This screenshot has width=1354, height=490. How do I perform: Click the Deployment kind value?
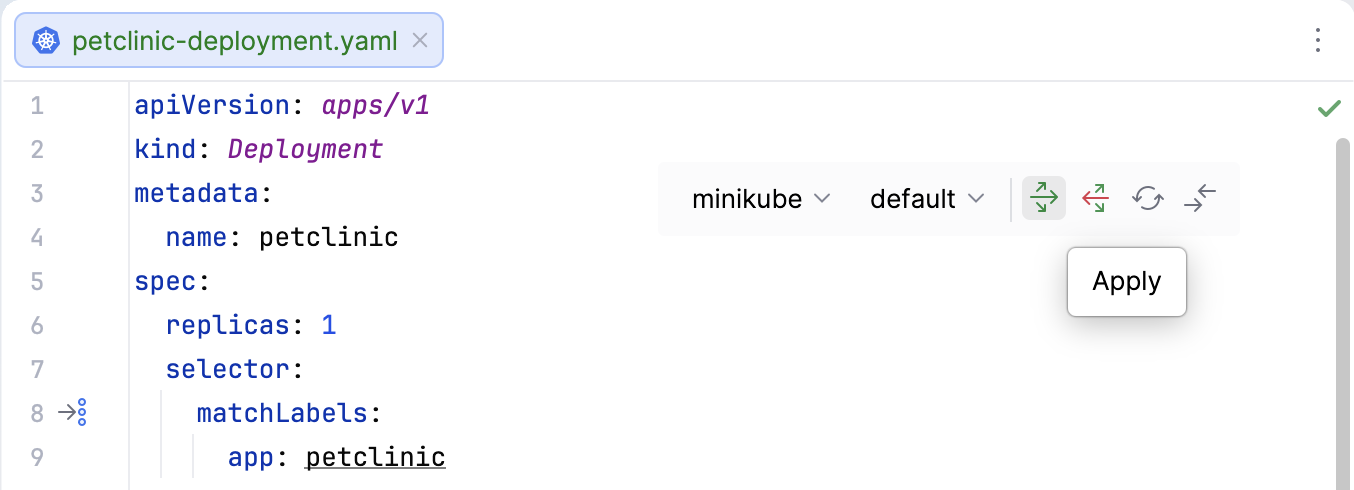305,149
